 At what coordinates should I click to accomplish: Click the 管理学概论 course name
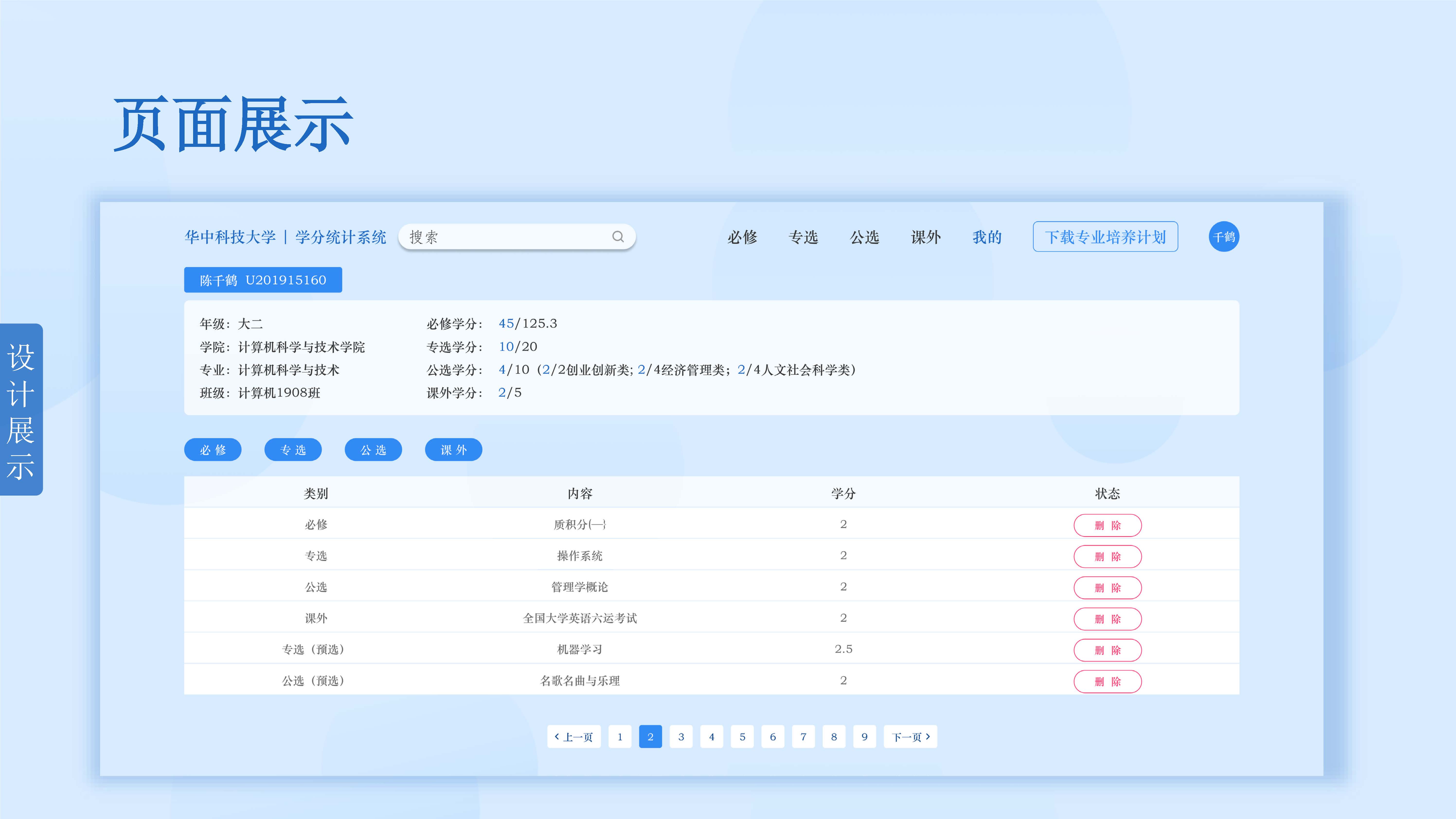click(580, 587)
